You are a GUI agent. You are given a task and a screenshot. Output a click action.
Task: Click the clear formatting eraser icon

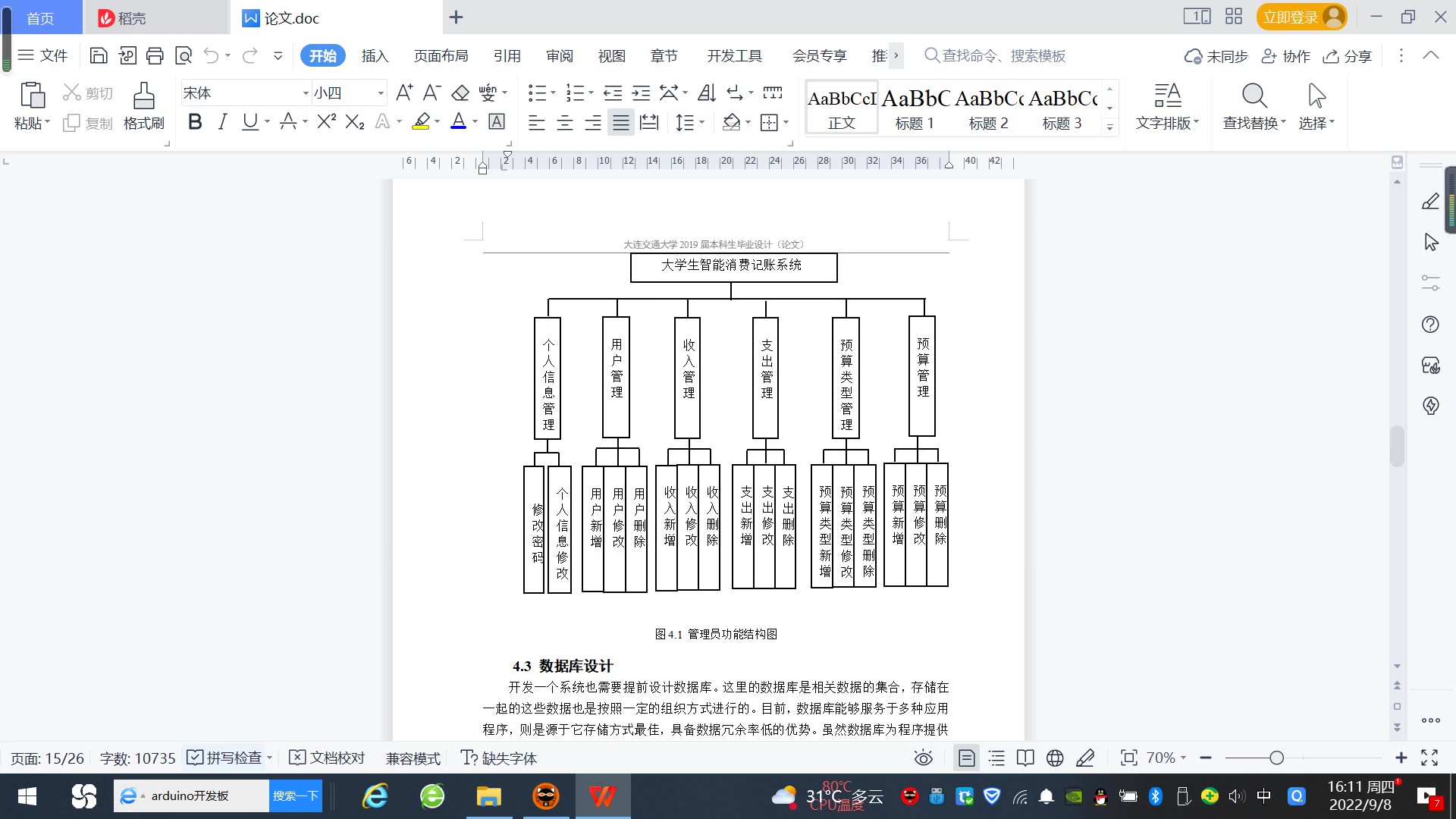460,93
